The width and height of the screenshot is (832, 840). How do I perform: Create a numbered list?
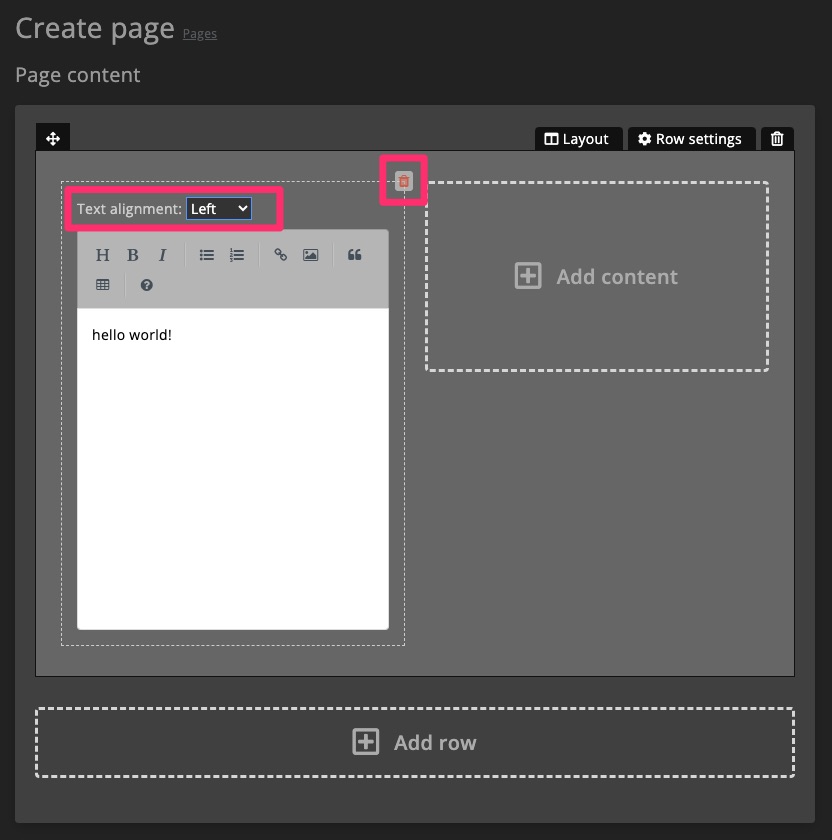click(x=237, y=254)
